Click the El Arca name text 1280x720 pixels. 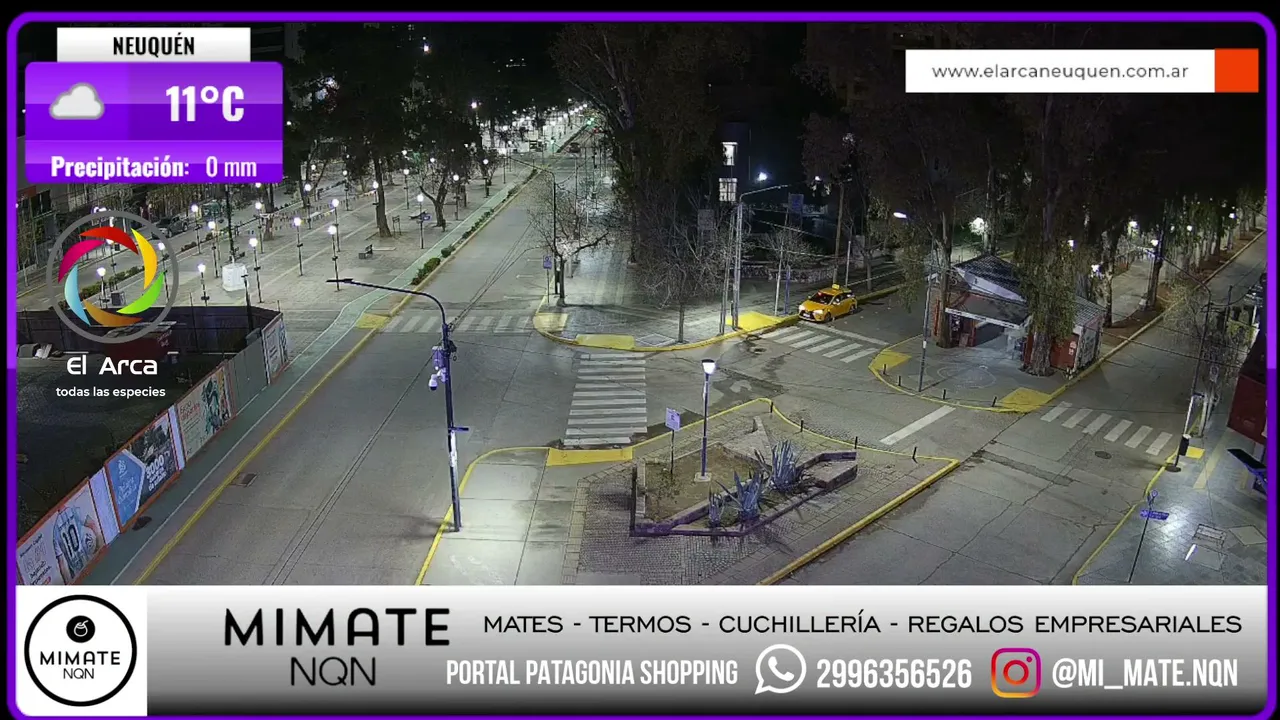[x=112, y=366]
